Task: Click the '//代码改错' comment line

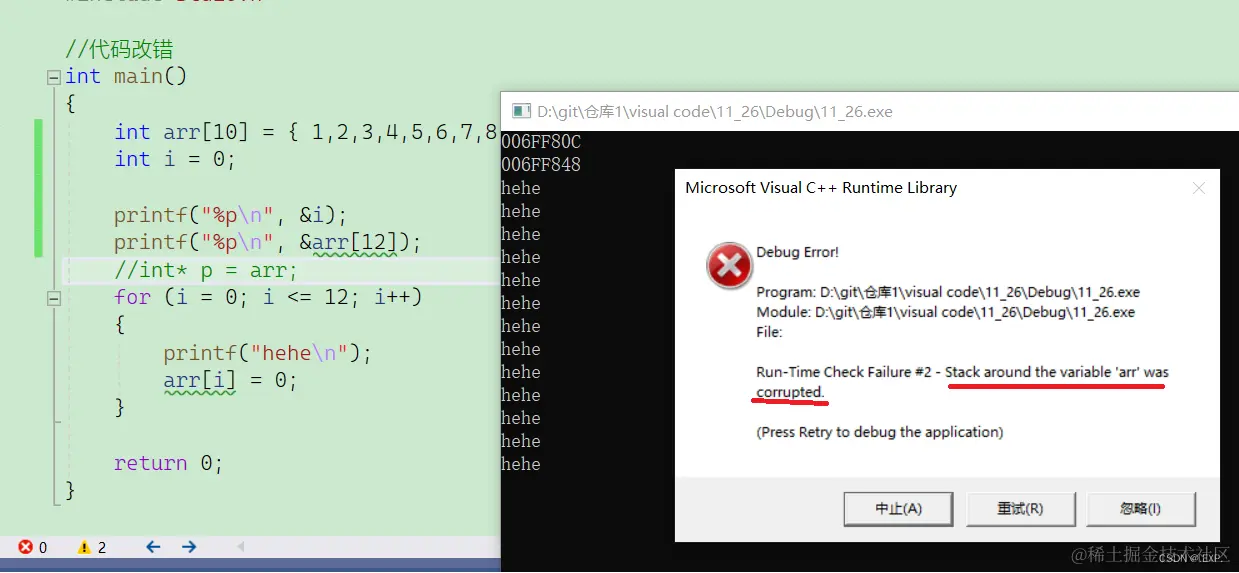Action: [x=119, y=50]
